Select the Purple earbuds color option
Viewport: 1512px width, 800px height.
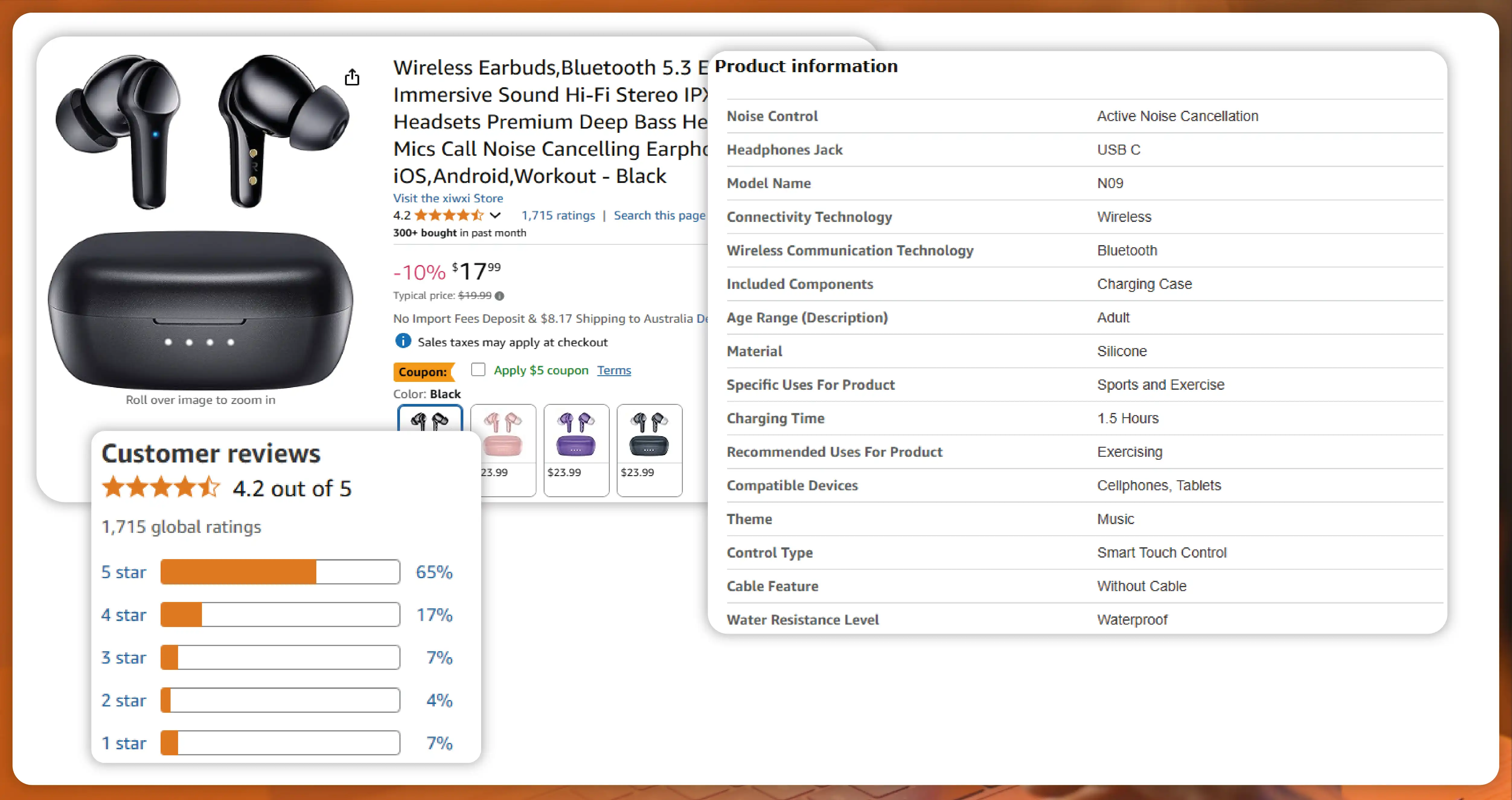tap(576, 450)
